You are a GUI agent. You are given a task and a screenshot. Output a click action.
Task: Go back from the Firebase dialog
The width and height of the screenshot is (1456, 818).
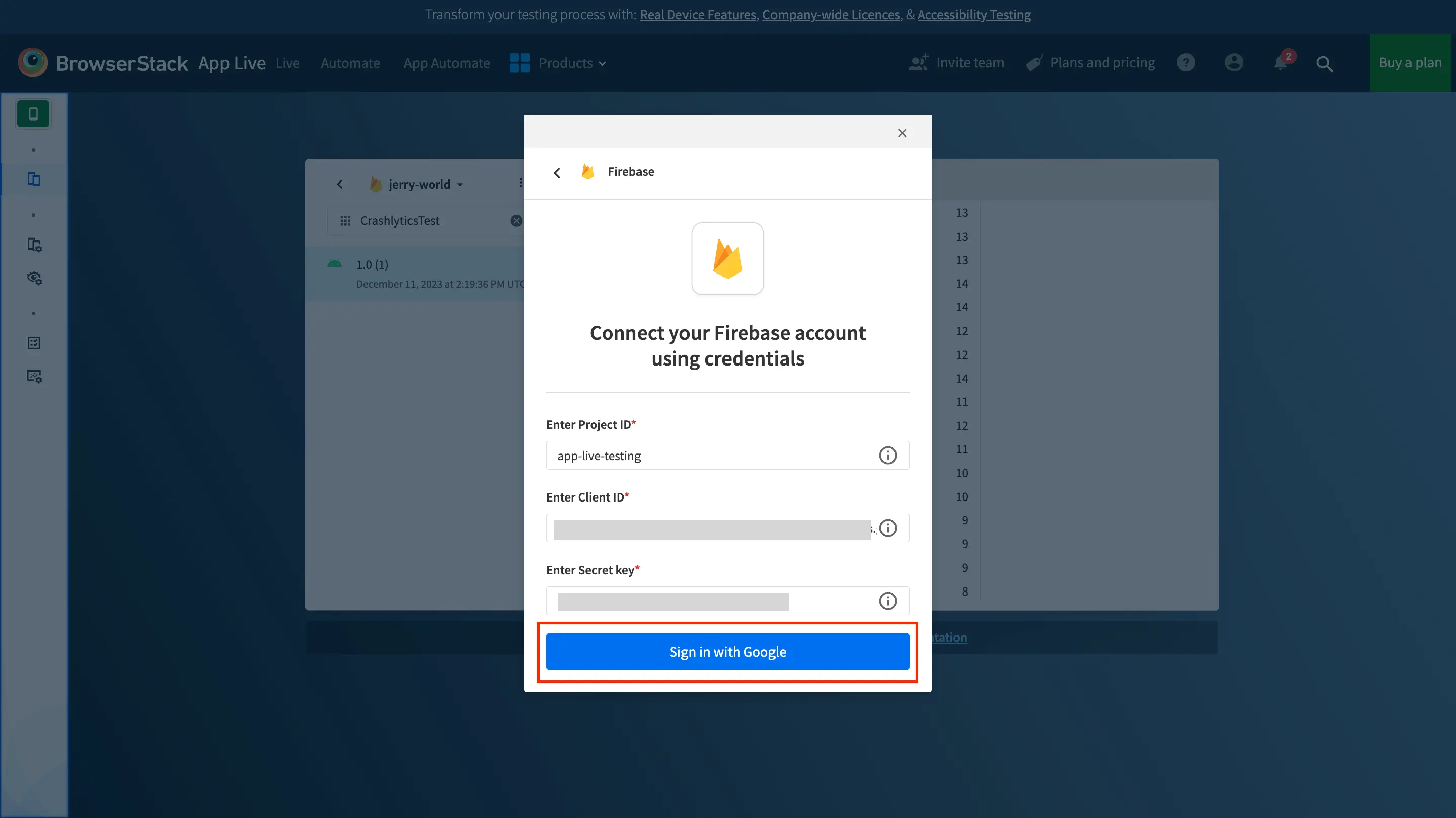[x=557, y=172]
